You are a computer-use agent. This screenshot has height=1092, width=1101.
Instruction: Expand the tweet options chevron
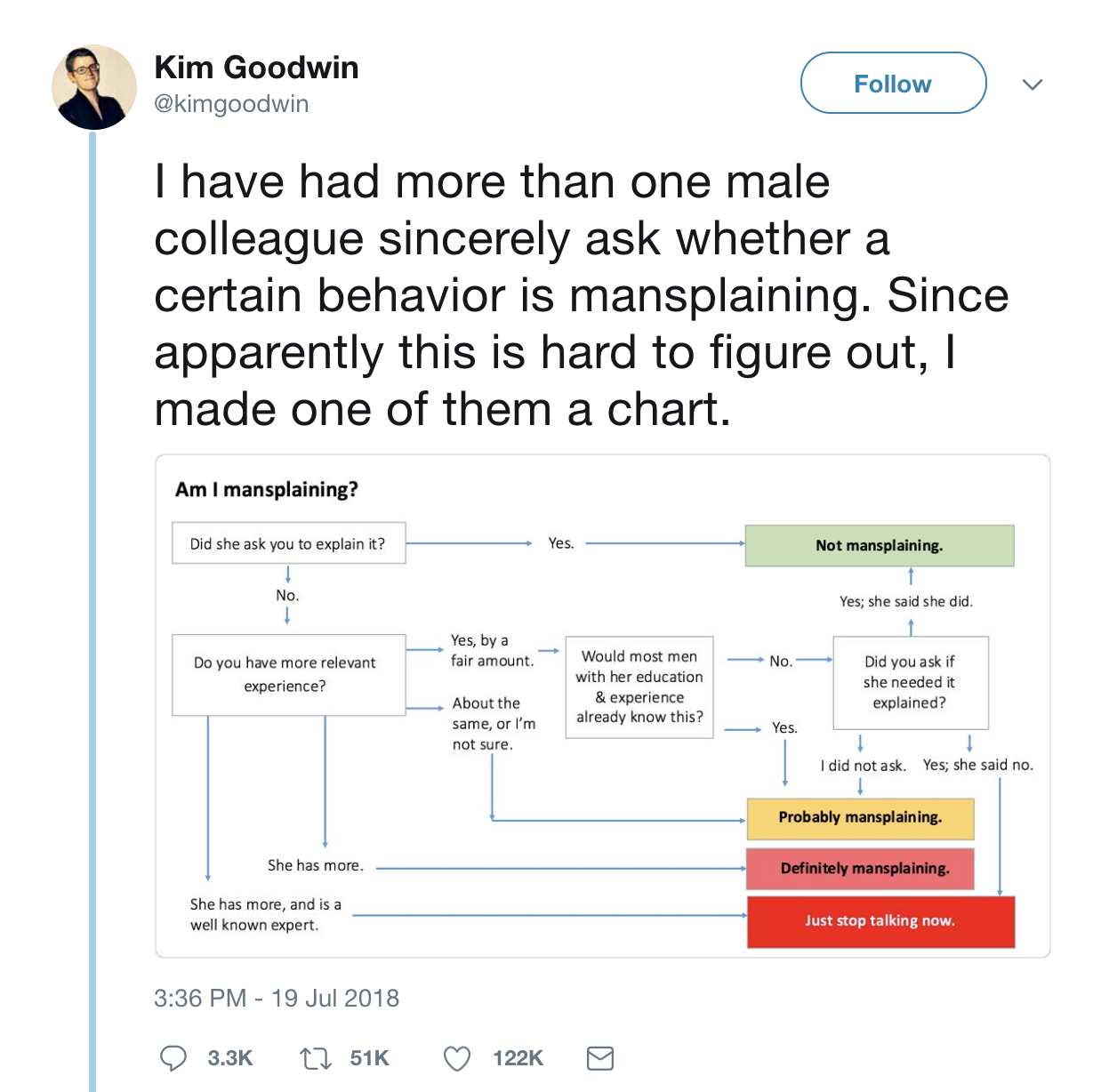[x=1032, y=84]
